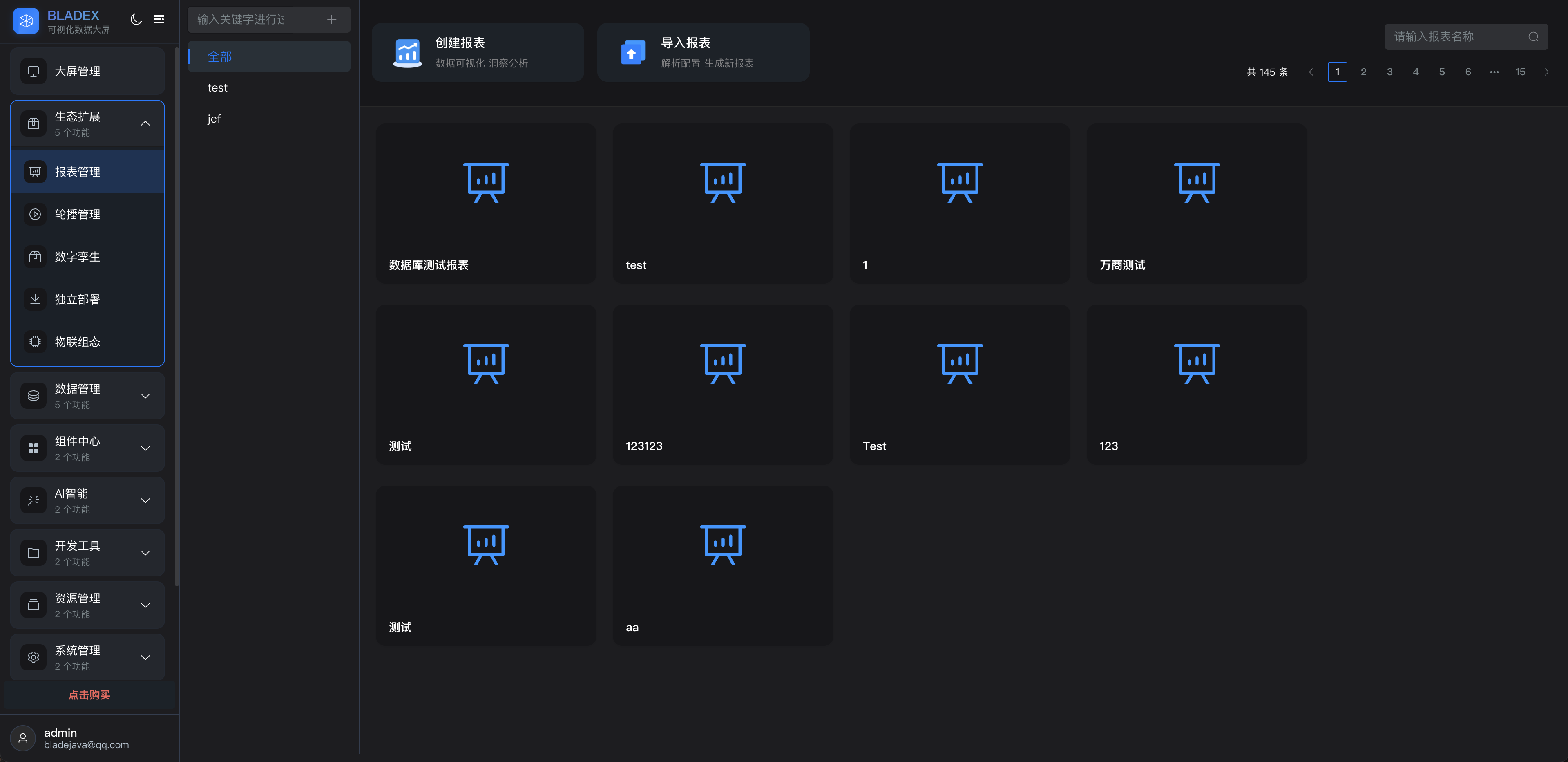Viewport: 1568px width, 762px height.
Task: Click the 组件中心 grid icon
Action: click(x=34, y=448)
